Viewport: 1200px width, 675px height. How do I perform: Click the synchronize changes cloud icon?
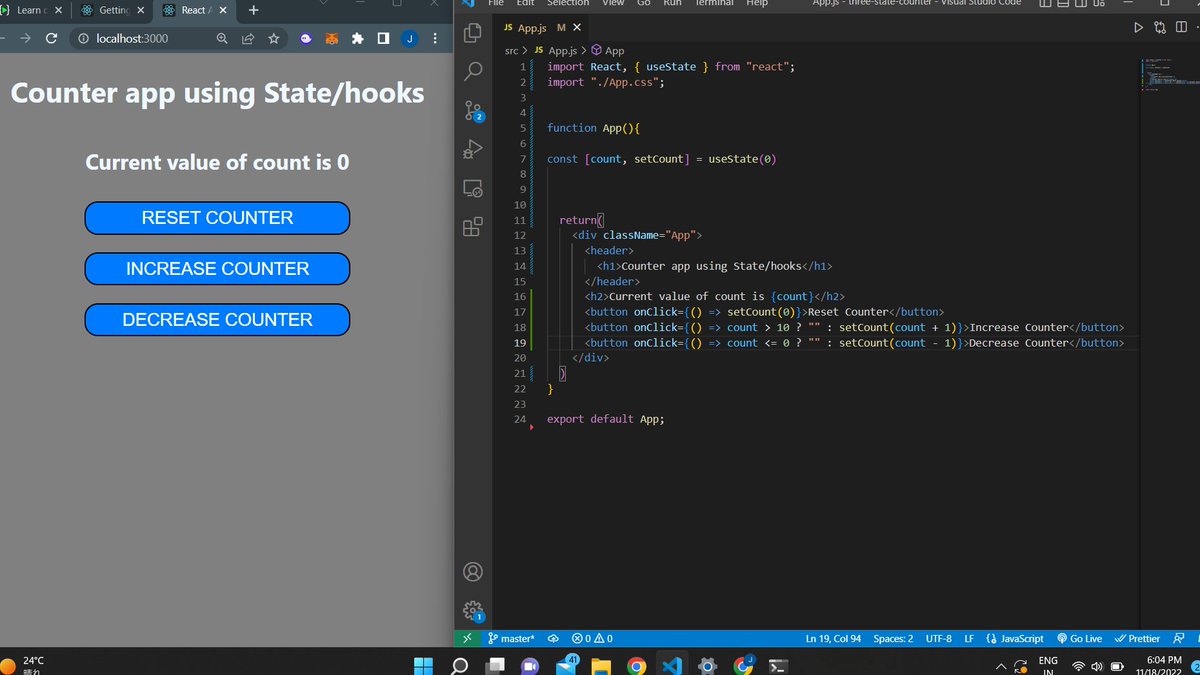coord(552,638)
